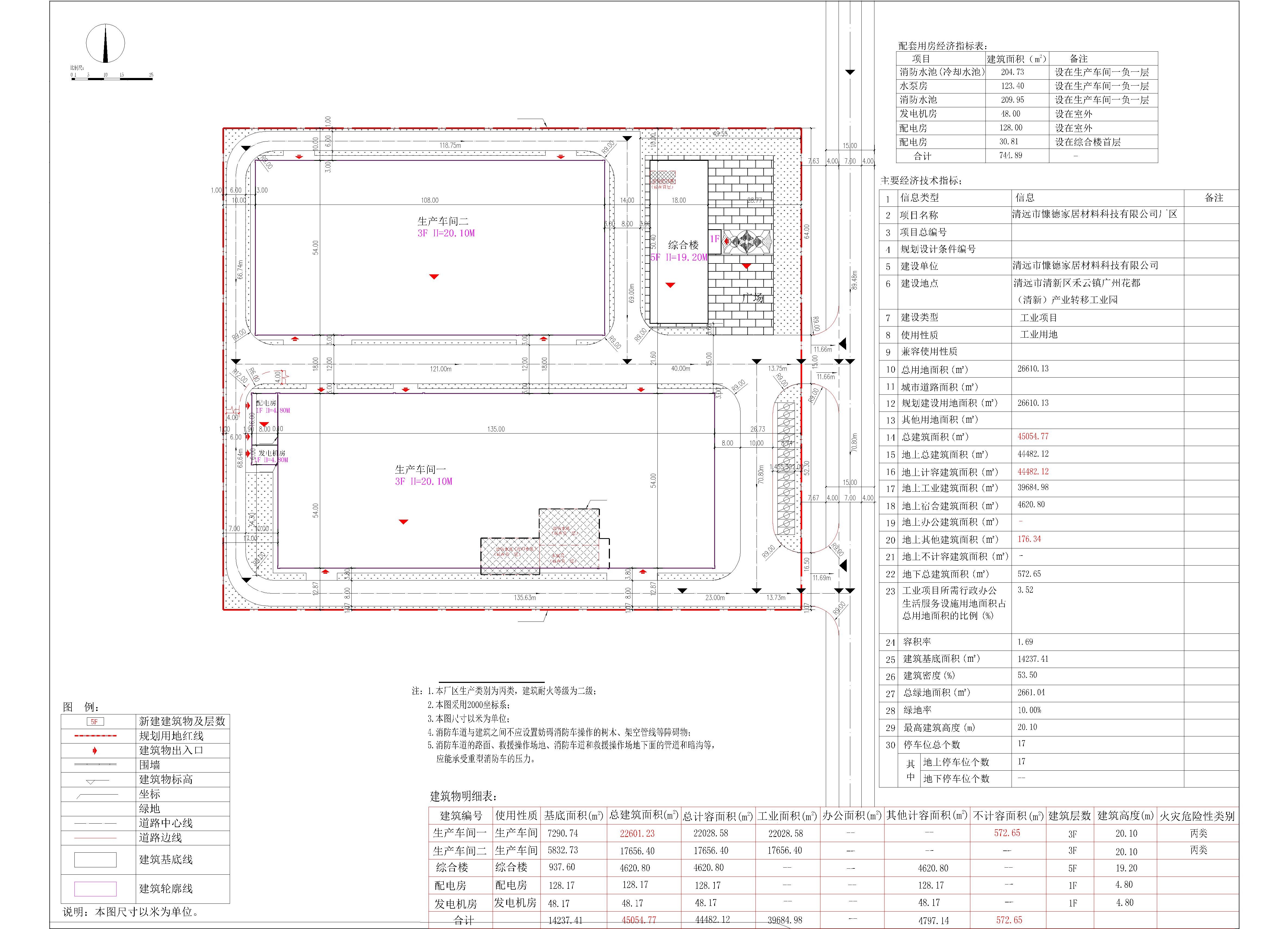1288x929 pixels.
Task: Click the black building base line legend rectangle
Action: [x=95, y=860]
